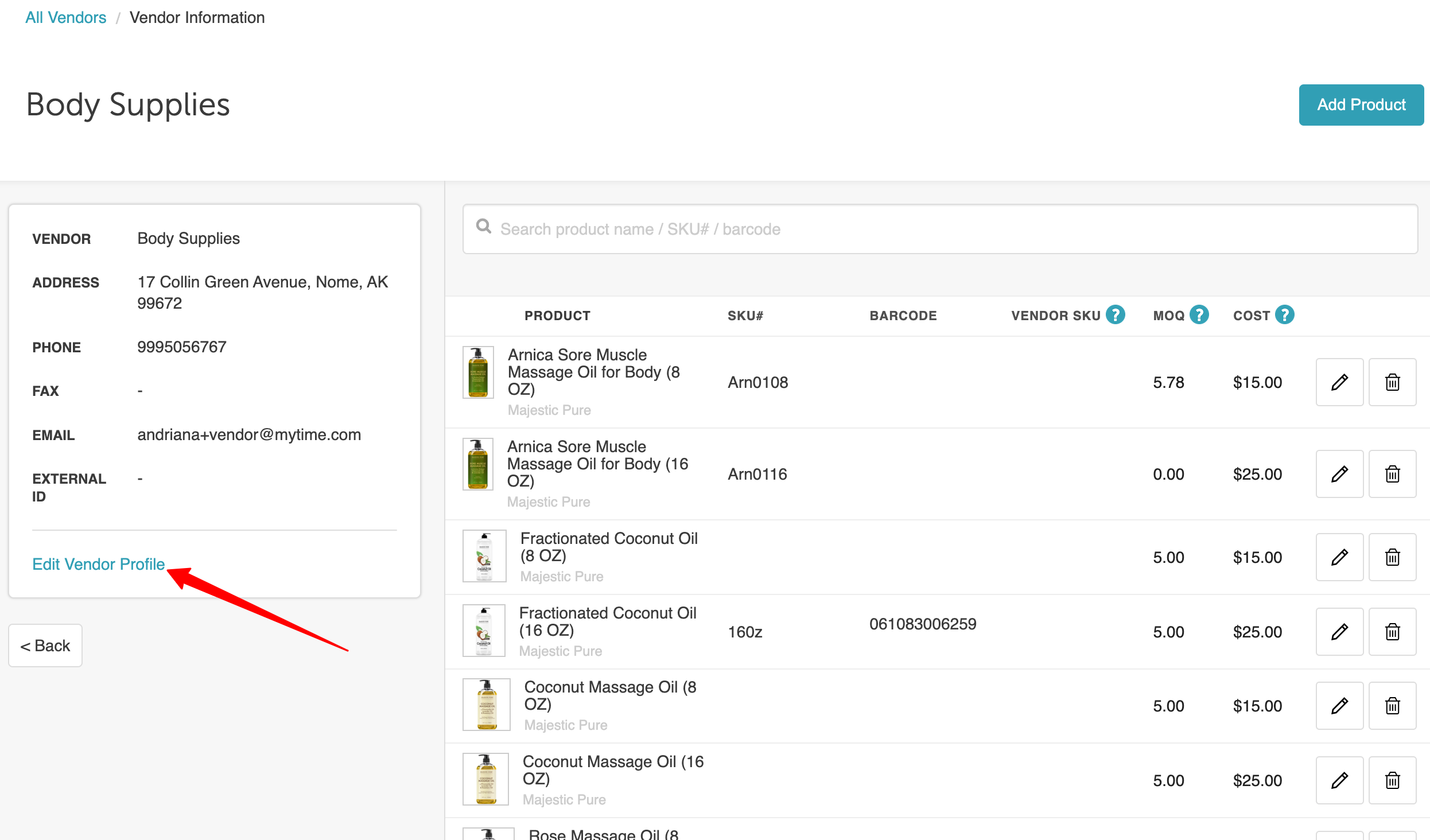The image size is (1430, 840).
Task: Delete Arnica Sore Muscle 8 OZ product row
Action: [1392, 382]
